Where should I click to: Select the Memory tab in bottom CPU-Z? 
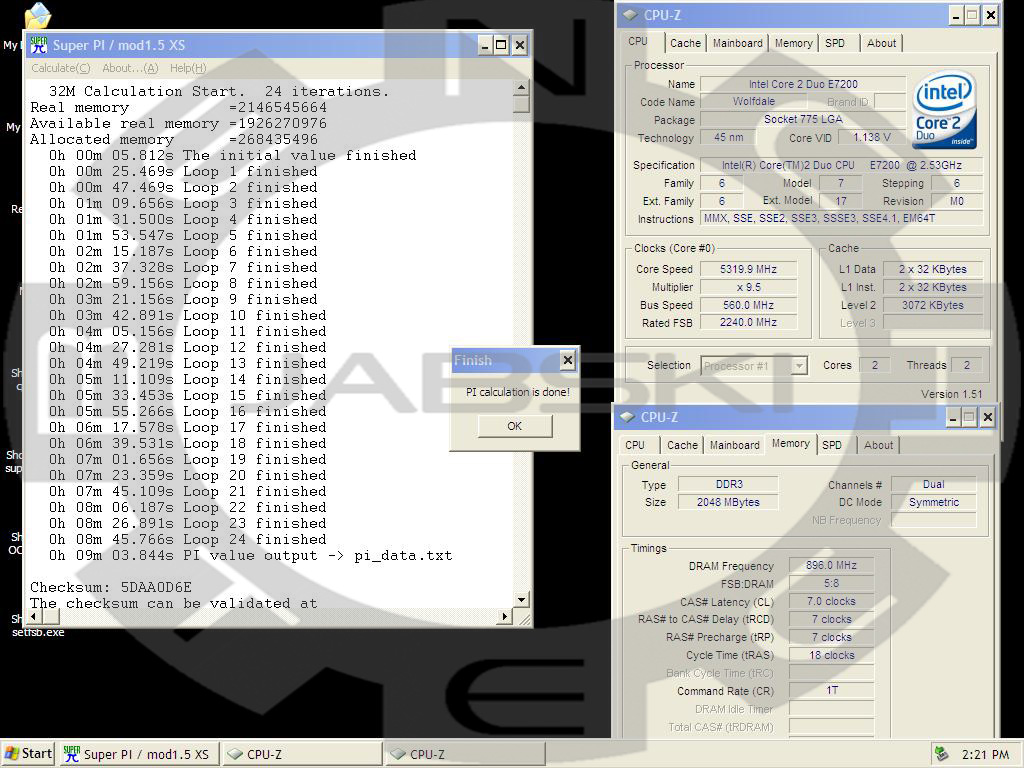pyautogui.click(x=790, y=443)
